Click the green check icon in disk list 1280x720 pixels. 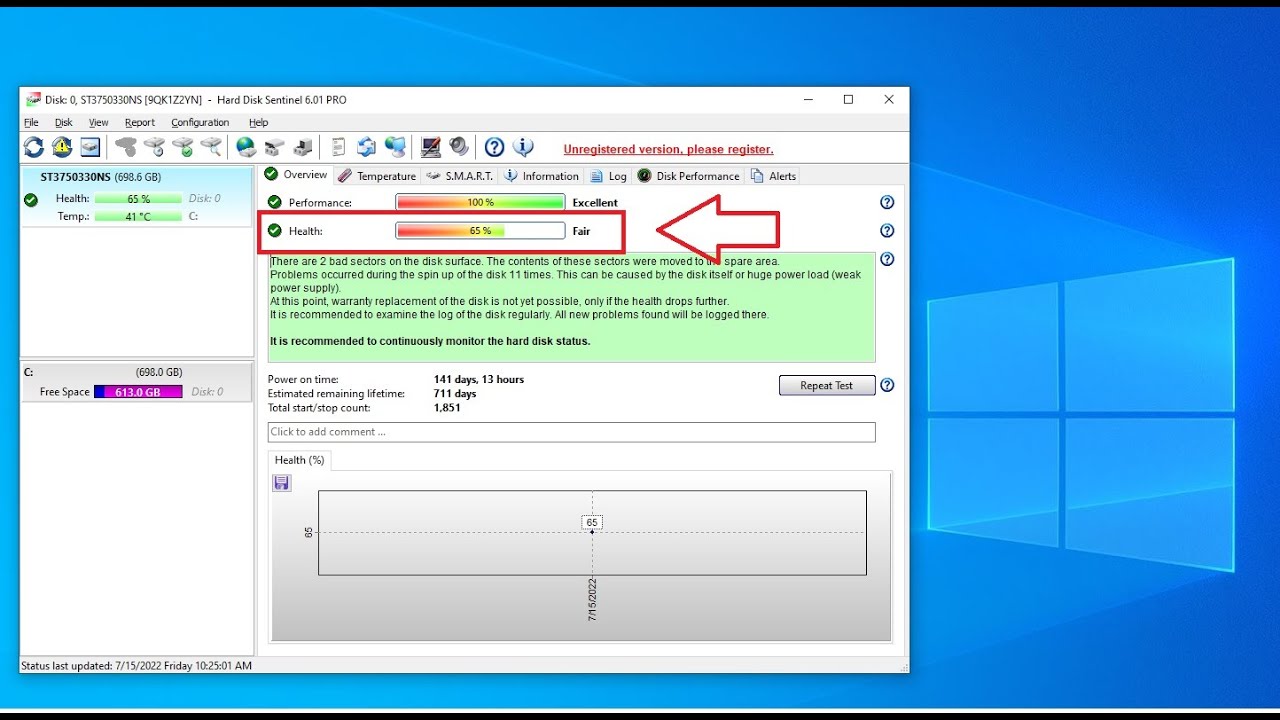tap(31, 199)
